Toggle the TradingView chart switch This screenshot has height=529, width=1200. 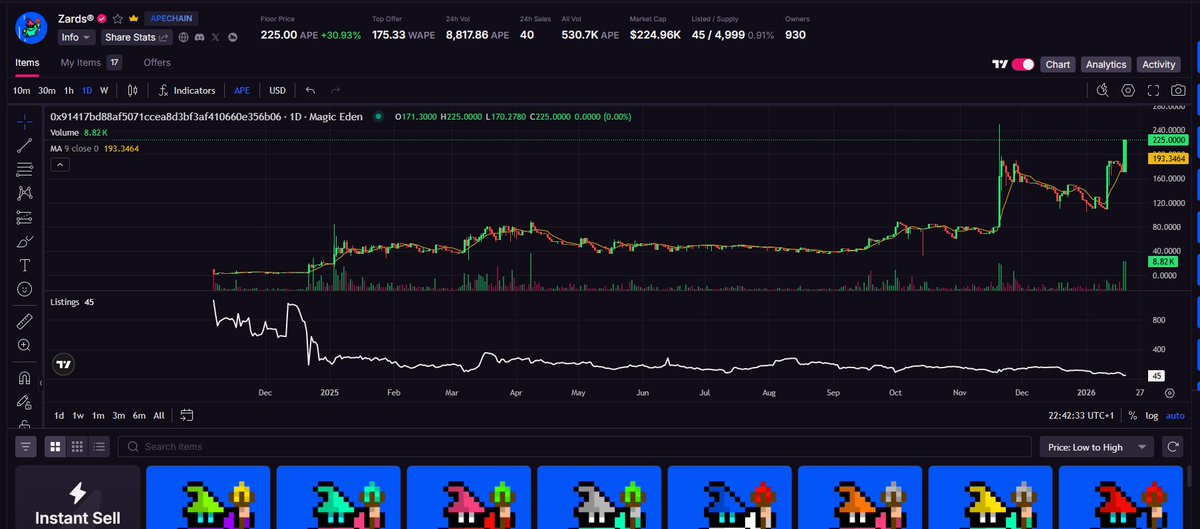pyautogui.click(x=1023, y=64)
